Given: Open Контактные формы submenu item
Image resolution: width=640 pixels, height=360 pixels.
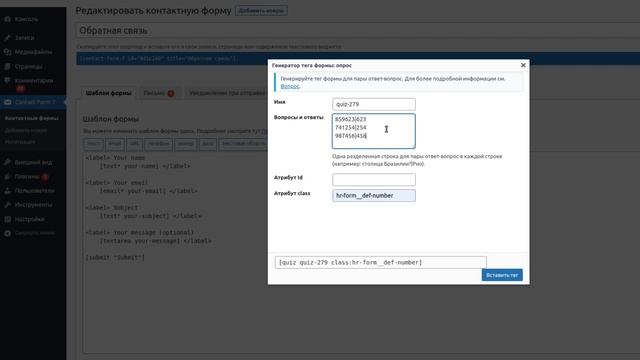Looking at the screenshot, I should pyautogui.click(x=31, y=118).
